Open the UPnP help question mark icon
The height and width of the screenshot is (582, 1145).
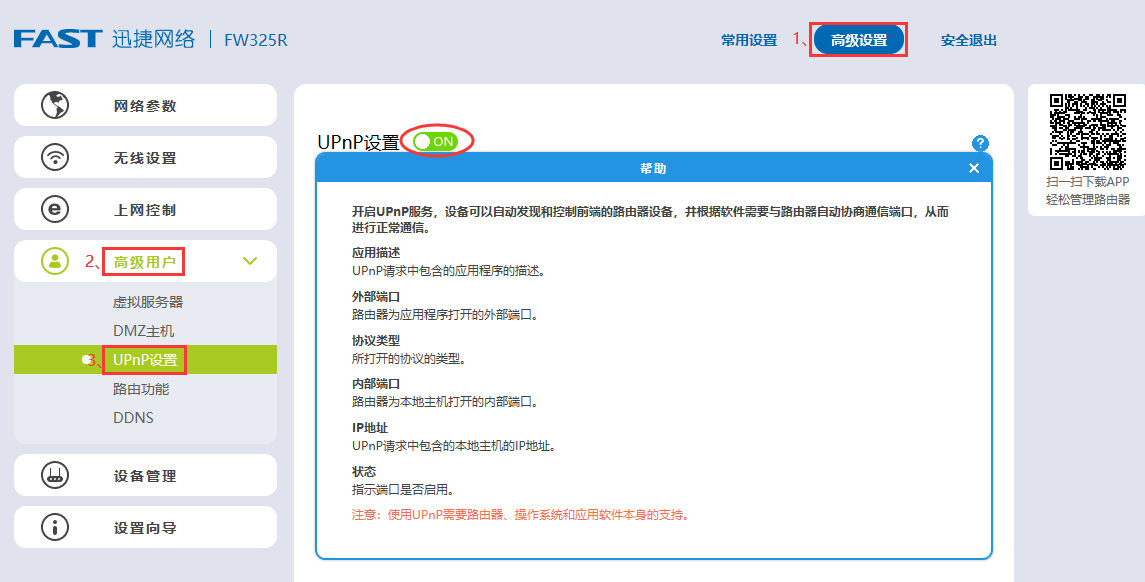pos(980,143)
